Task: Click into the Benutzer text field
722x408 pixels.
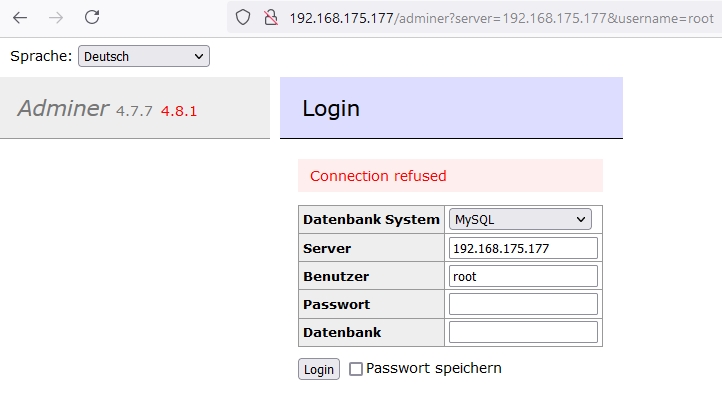Action: (x=523, y=276)
